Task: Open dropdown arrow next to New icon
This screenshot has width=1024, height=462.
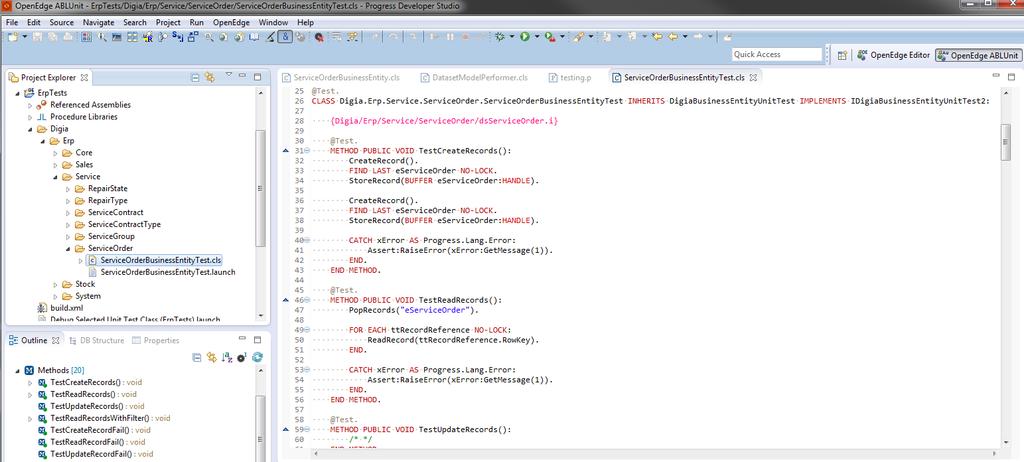Action: tap(25, 37)
